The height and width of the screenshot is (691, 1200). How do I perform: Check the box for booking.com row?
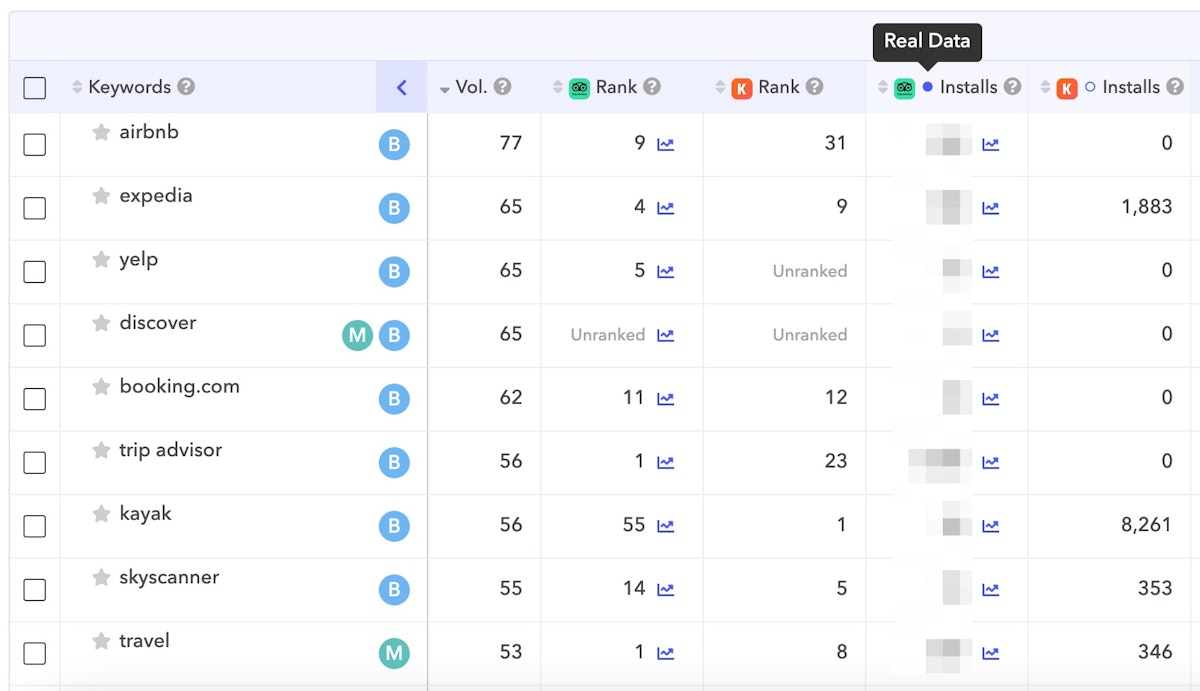[x=35, y=399]
